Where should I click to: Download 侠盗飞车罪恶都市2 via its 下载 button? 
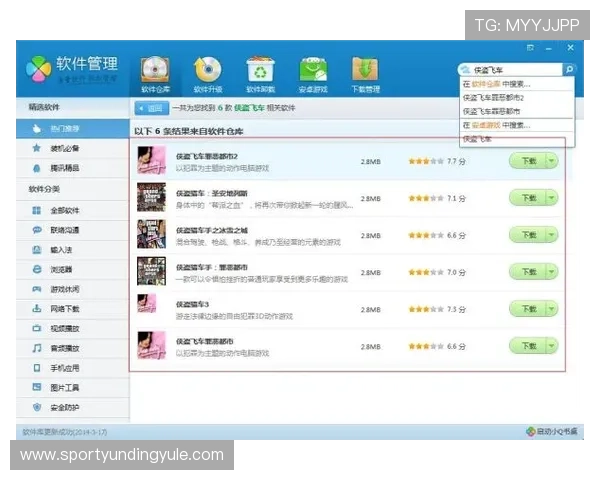pos(528,161)
